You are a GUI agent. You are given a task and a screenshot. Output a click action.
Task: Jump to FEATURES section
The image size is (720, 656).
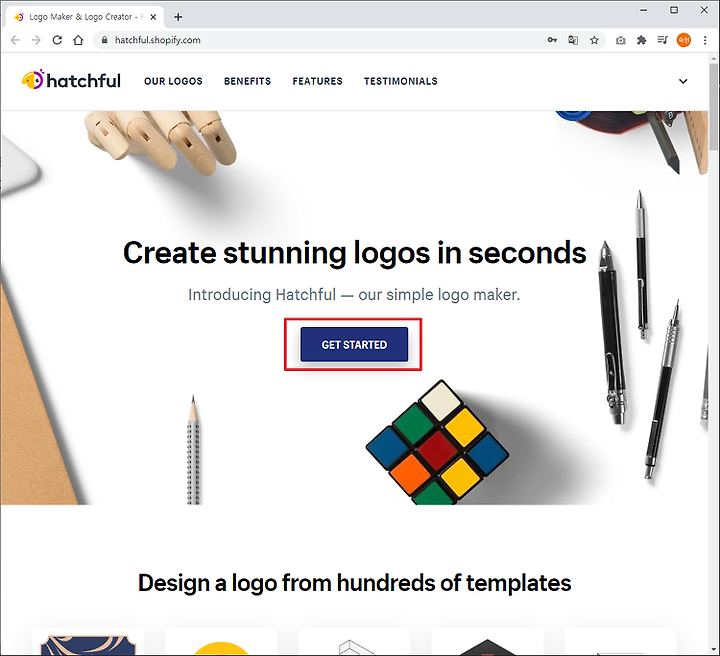click(317, 81)
